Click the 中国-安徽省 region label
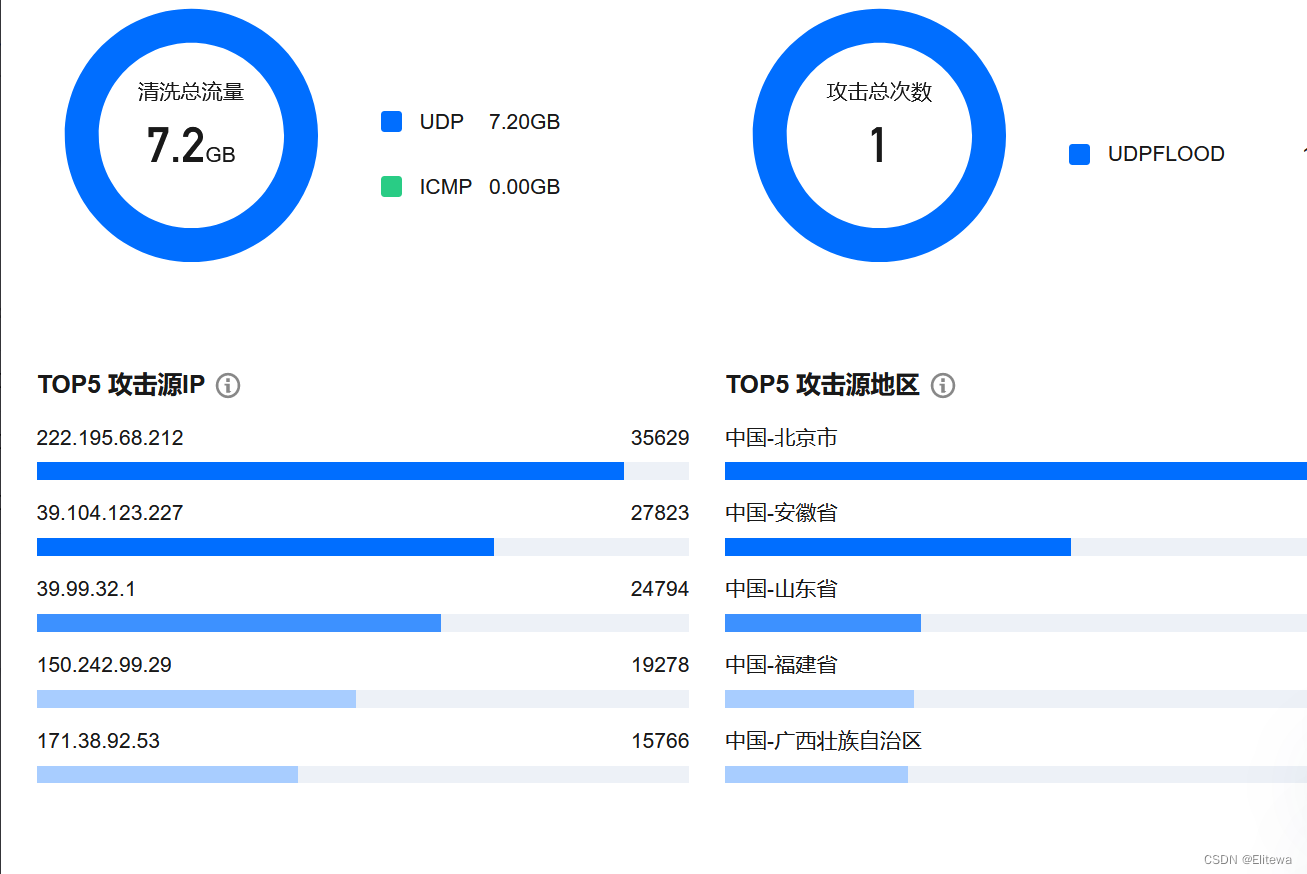 pos(781,513)
